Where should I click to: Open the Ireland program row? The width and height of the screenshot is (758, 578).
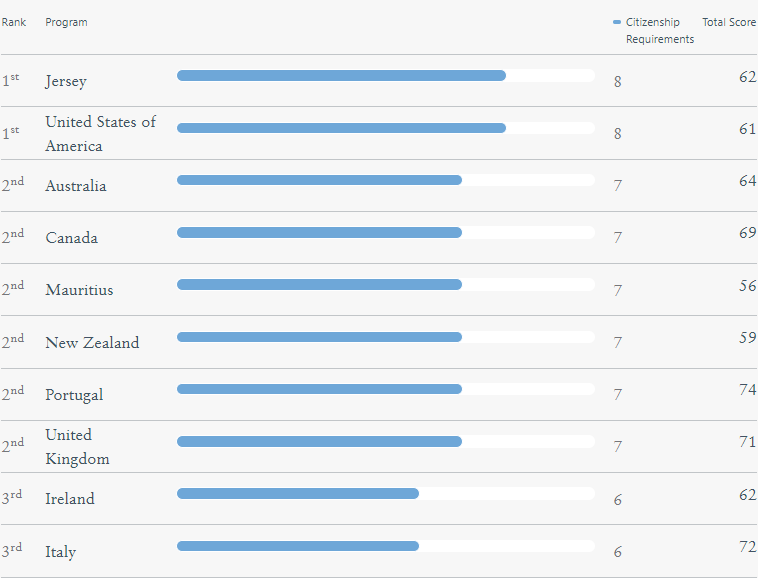tap(70, 499)
